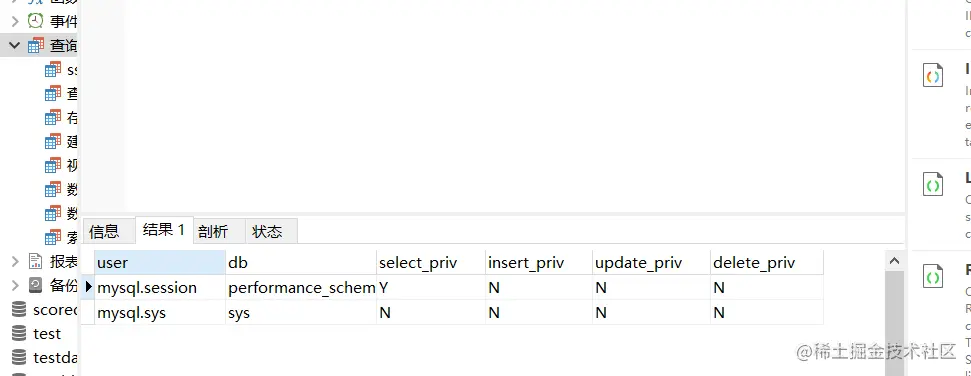Click the multicolor code snippet icon in the right panel
The width and height of the screenshot is (971, 376).
pyautogui.click(x=933, y=76)
